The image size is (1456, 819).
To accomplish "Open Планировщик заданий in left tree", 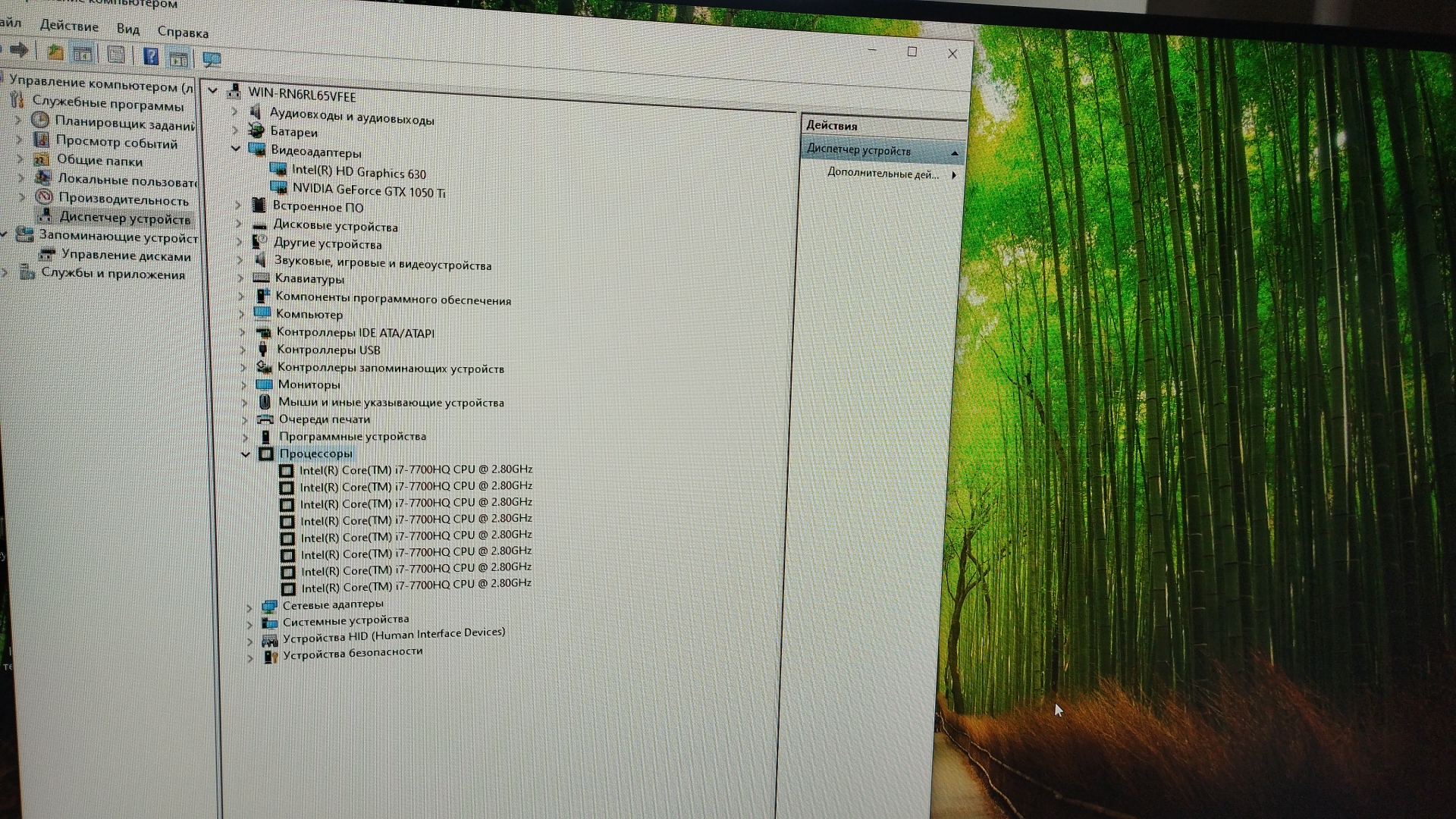I will (x=124, y=123).
